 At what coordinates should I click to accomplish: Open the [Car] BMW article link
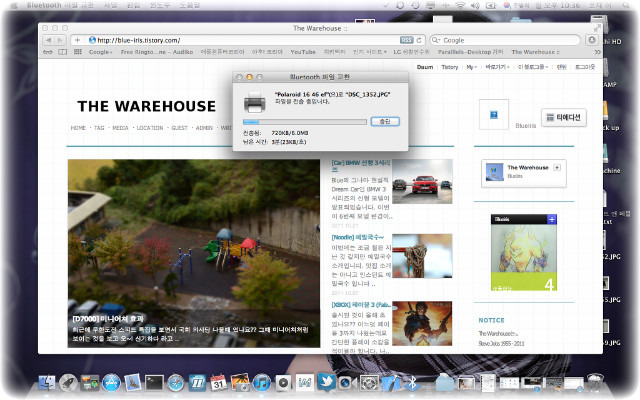tap(361, 165)
